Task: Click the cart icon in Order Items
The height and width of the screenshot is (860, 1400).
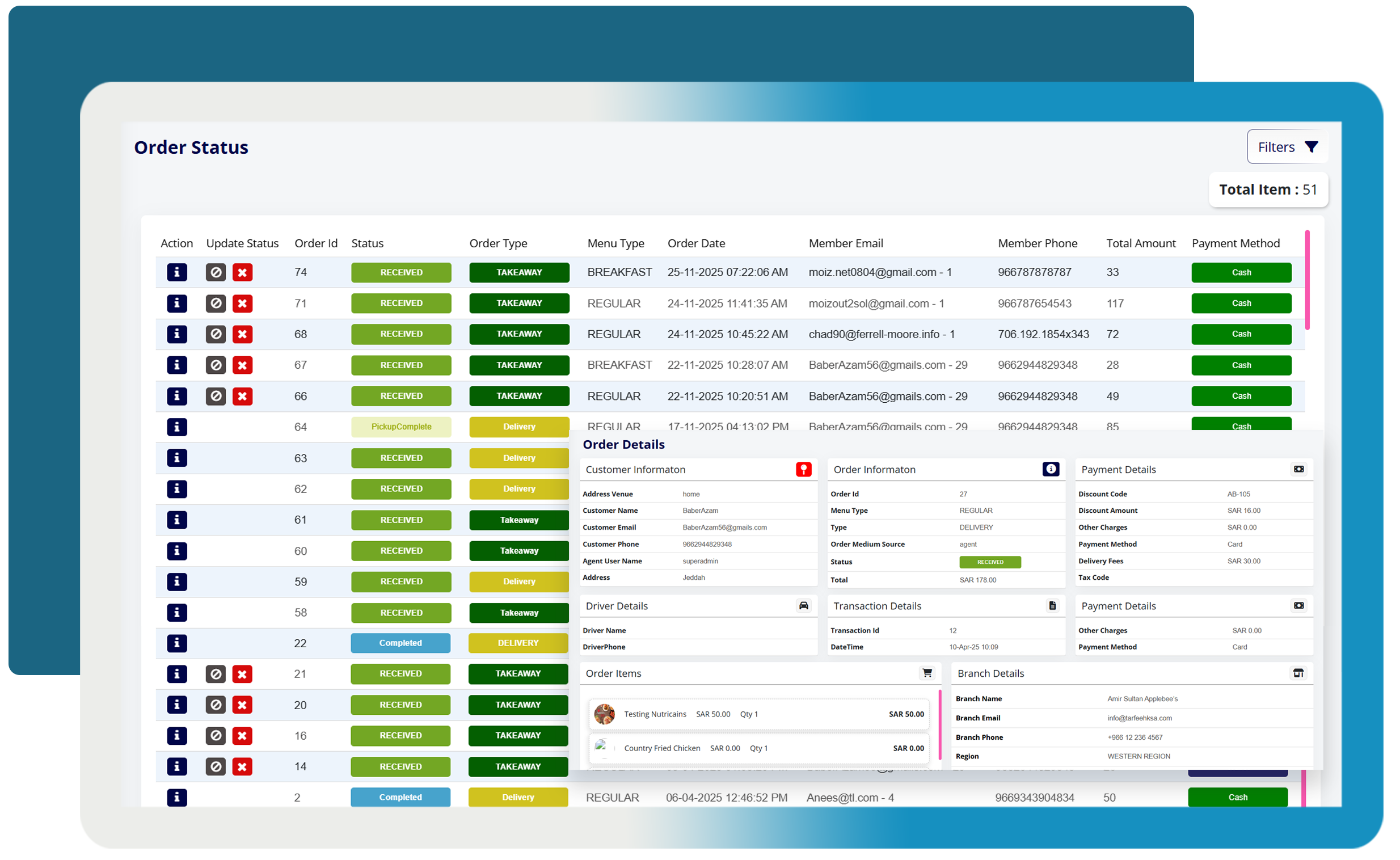Action: tap(926, 673)
